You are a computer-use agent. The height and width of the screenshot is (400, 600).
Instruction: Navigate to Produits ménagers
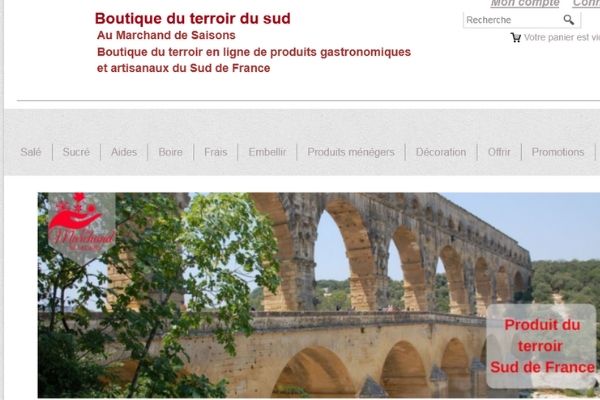click(351, 152)
